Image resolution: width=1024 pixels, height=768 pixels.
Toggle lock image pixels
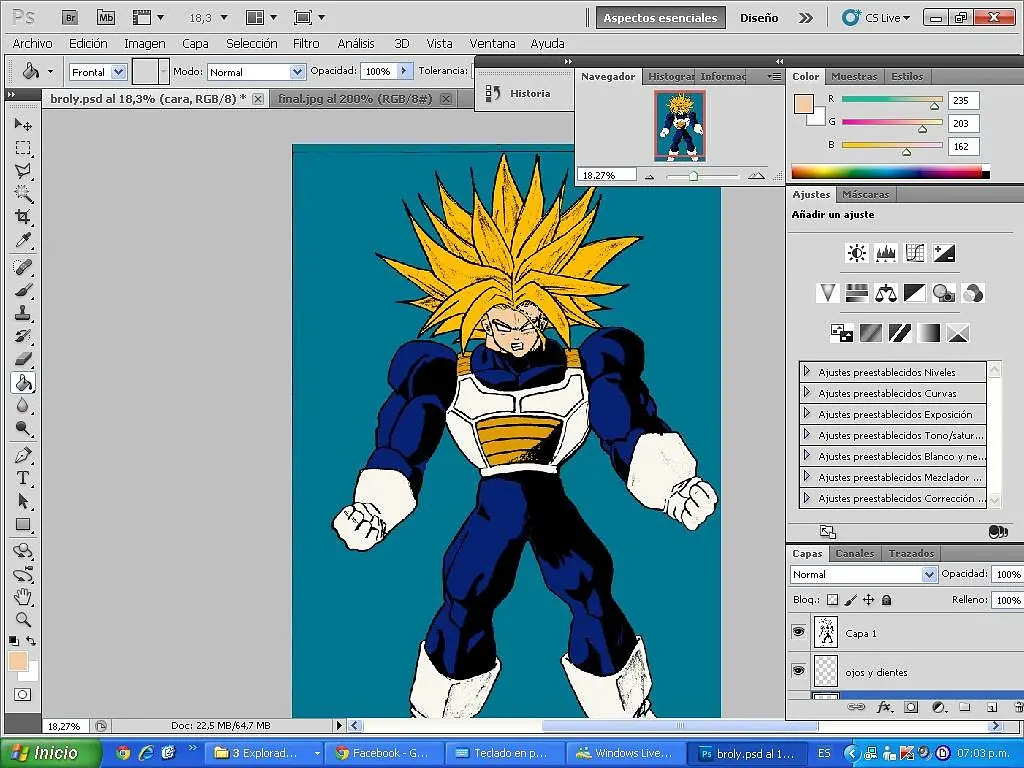point(850,600)
